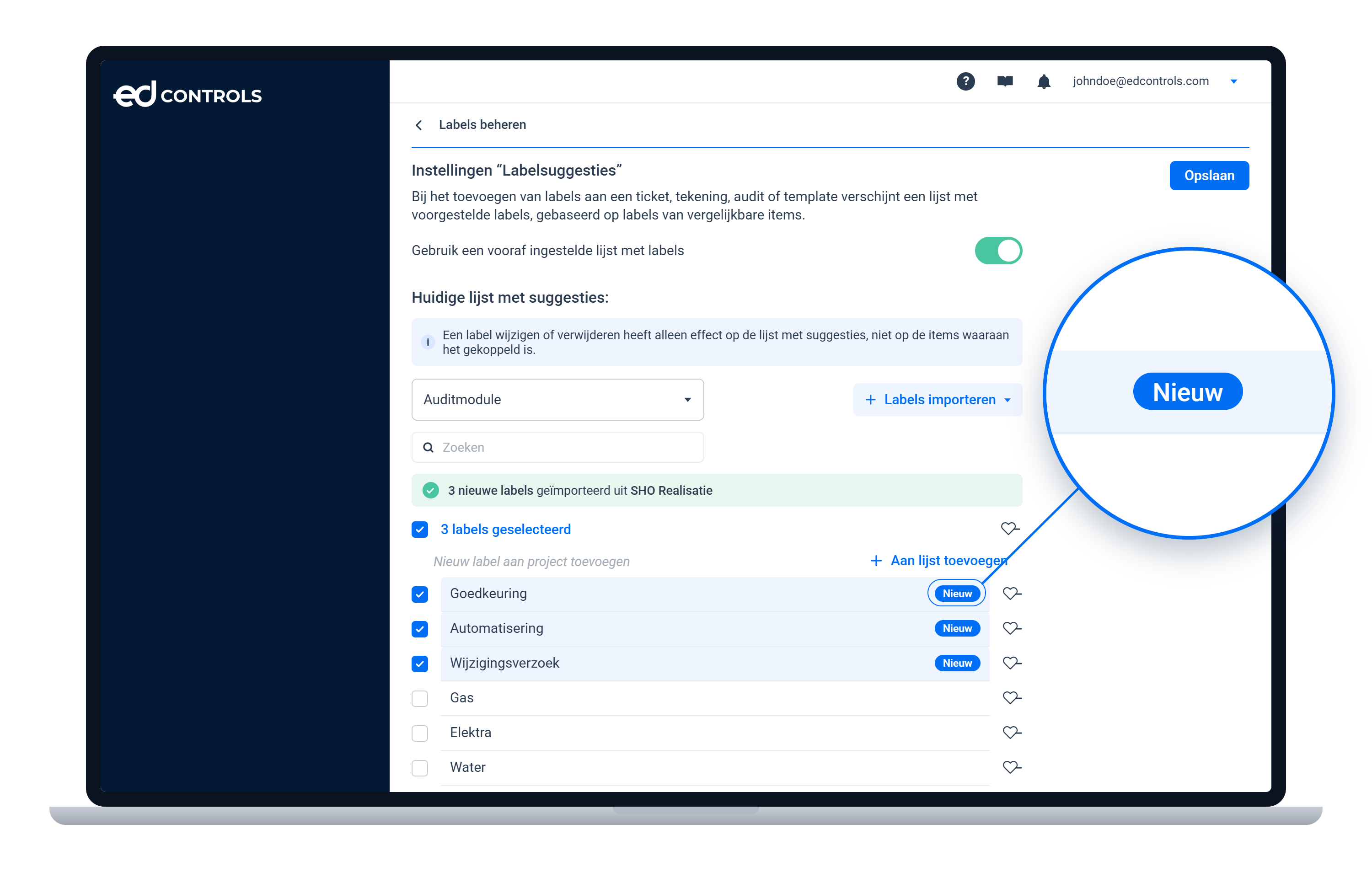Viewport: 1372px width, 878px height.
Task: Open the Auditmodule dropdown
Action: [x=557, y=400]
